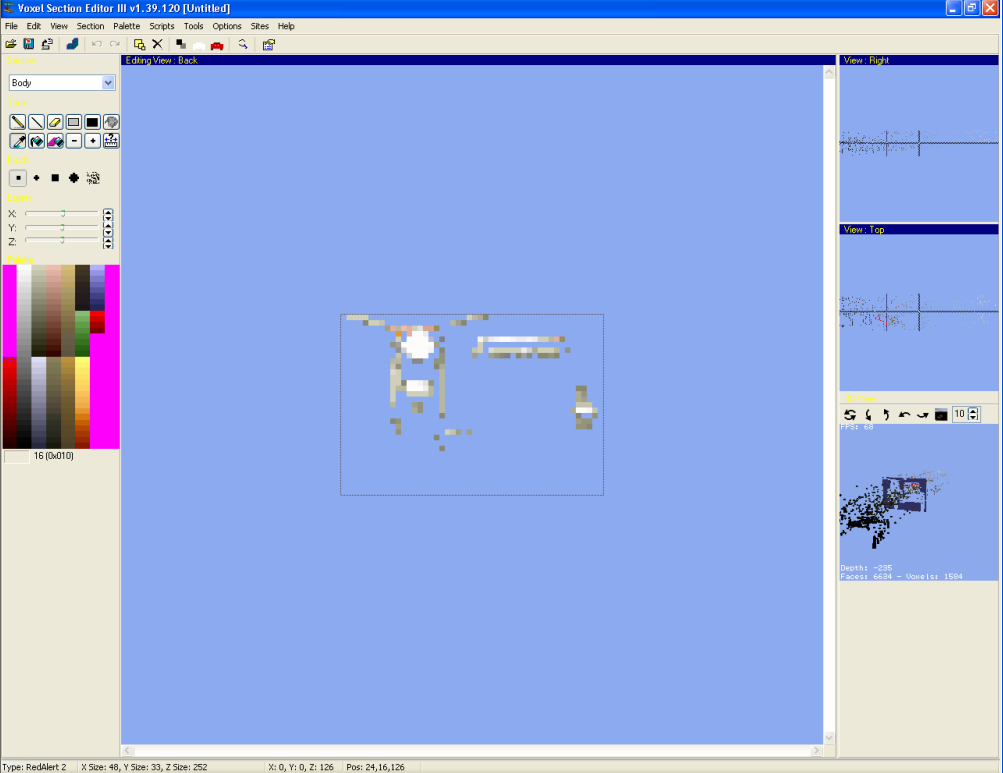Click the editing view vertical scrollbar
Viewport: 1003px width, 773px height.
pos(829,405)
